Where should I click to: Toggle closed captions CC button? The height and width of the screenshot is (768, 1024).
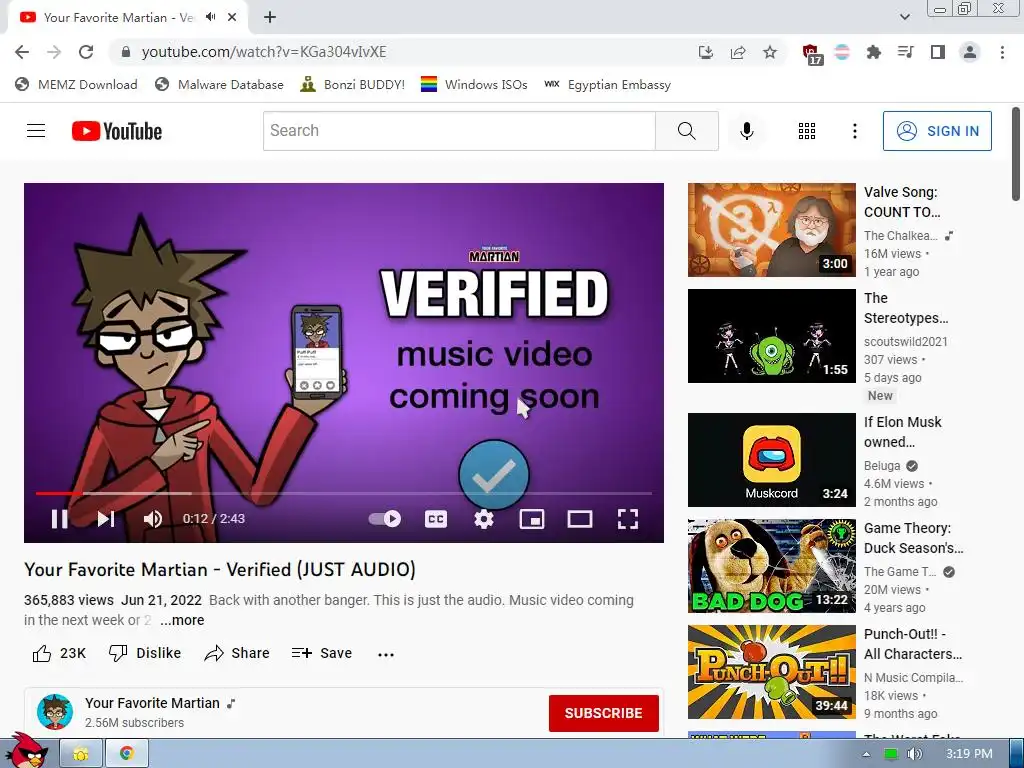tap(436, 519)
